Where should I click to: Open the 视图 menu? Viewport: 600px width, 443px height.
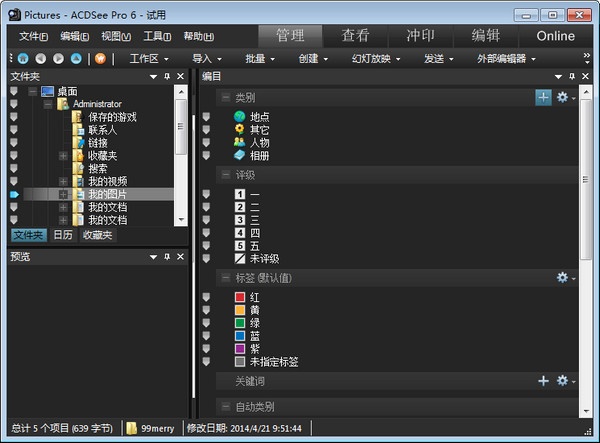tap(116, 36)
